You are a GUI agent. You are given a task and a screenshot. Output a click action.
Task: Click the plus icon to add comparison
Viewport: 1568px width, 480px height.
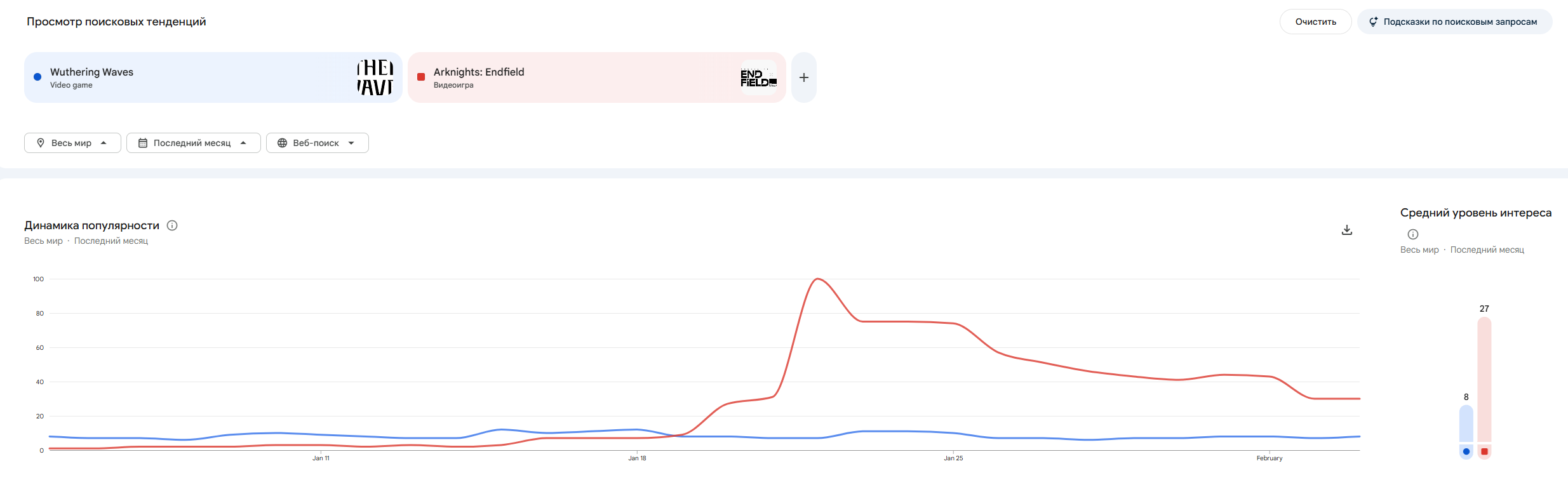click(x=803, y=77)
